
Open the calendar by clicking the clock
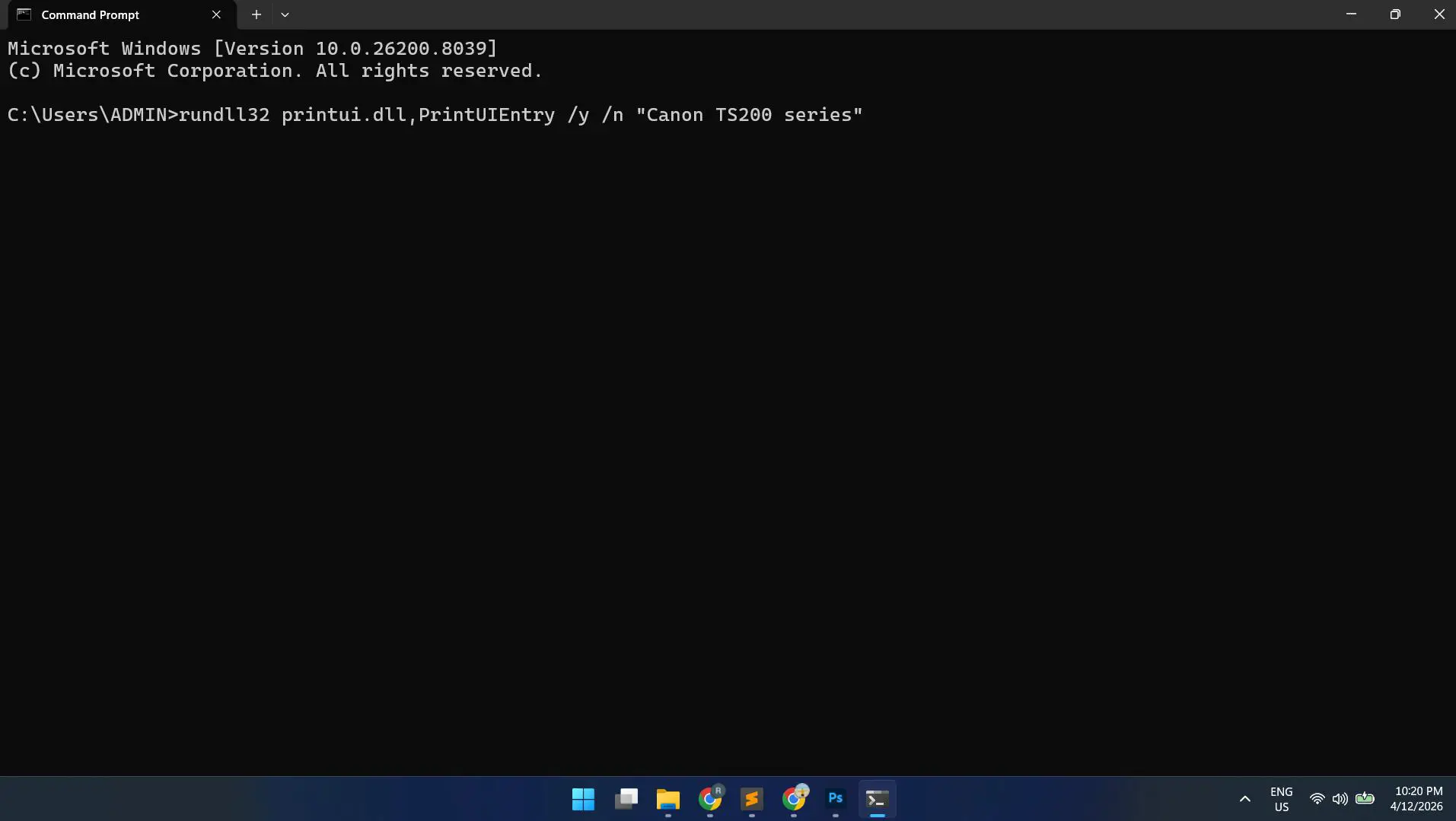pyautogui.click(x=1416, y=799)
